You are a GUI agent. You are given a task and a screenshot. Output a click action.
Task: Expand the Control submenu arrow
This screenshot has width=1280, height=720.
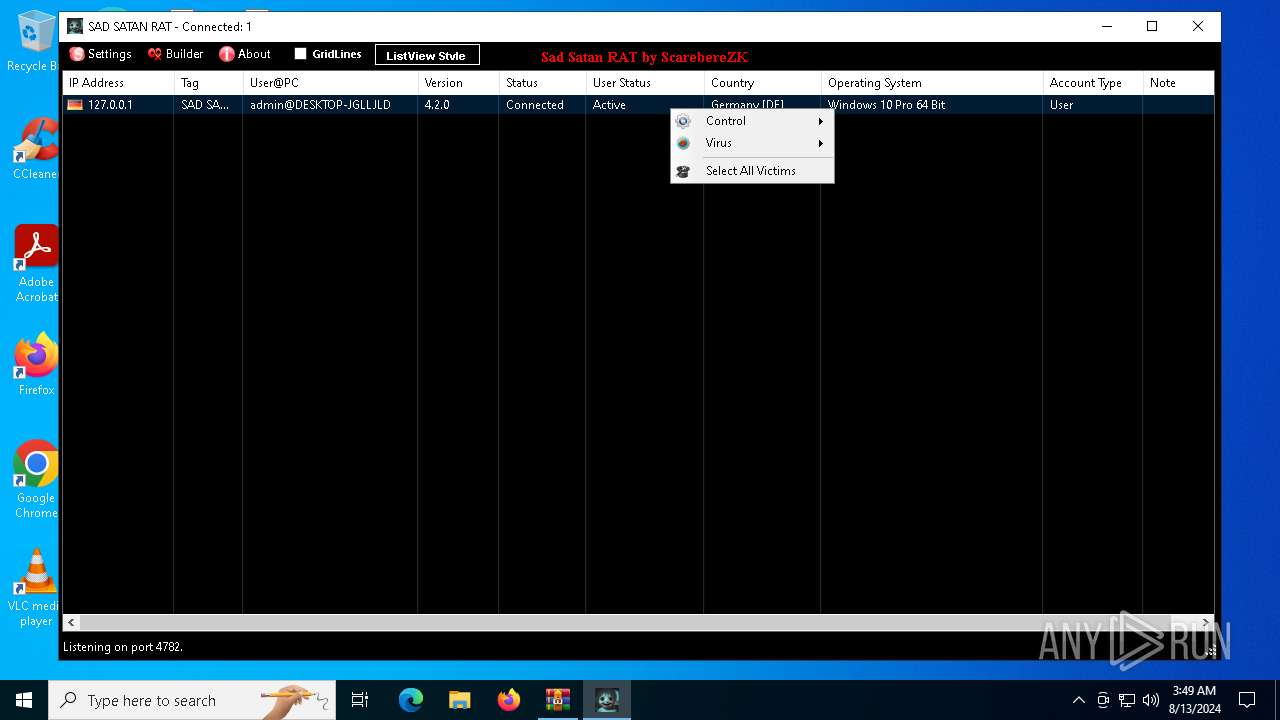[821, 121]
